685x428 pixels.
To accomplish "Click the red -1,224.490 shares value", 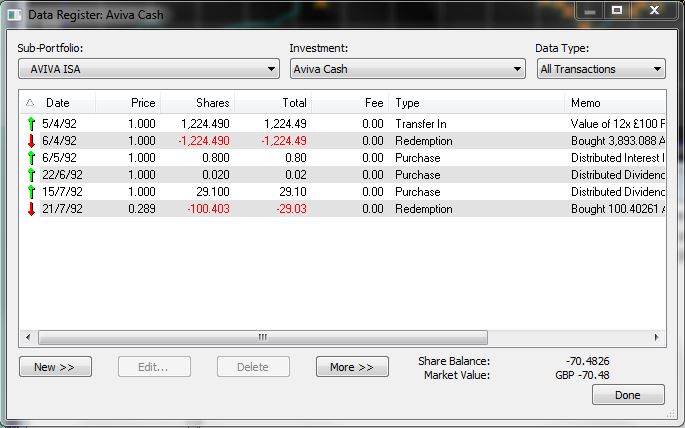I will coord(204,141).
